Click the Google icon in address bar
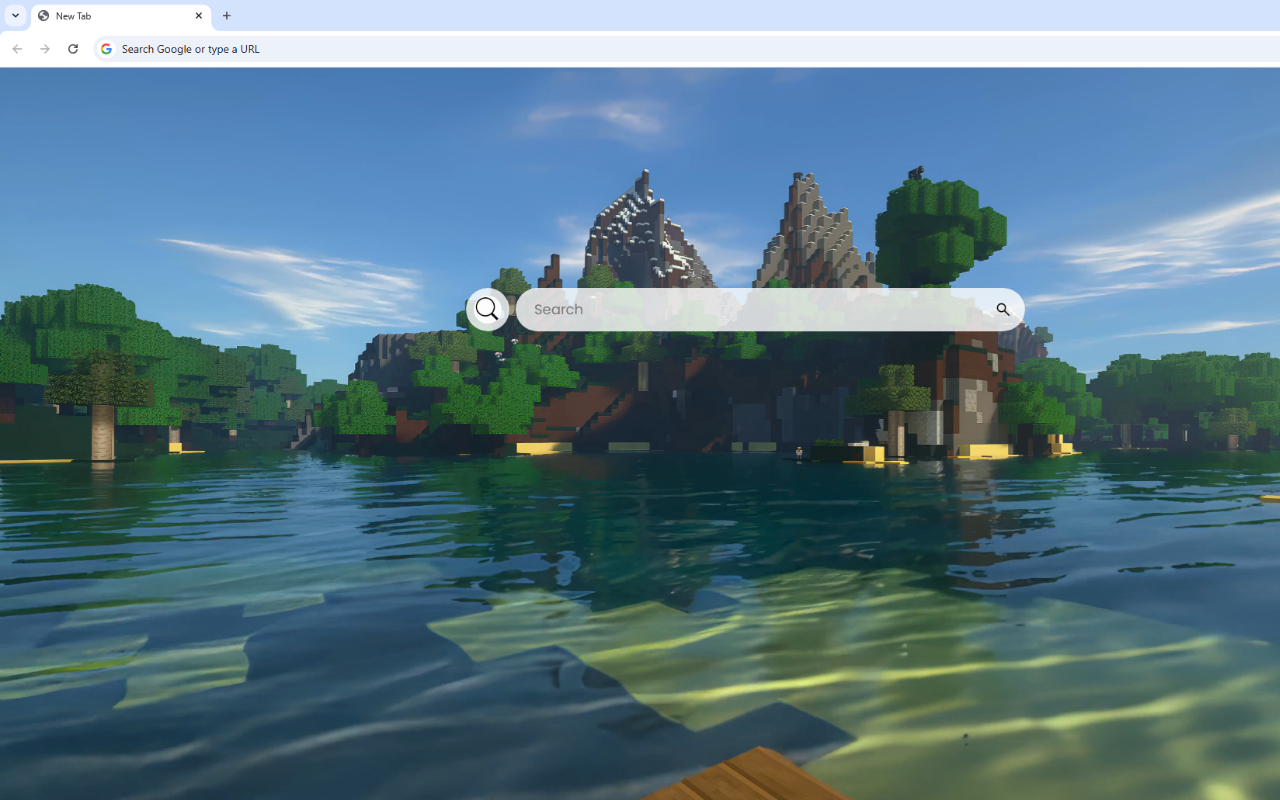Image resolution: width=1280 pixels, height=800 pixels. click(x=106, y=48)
